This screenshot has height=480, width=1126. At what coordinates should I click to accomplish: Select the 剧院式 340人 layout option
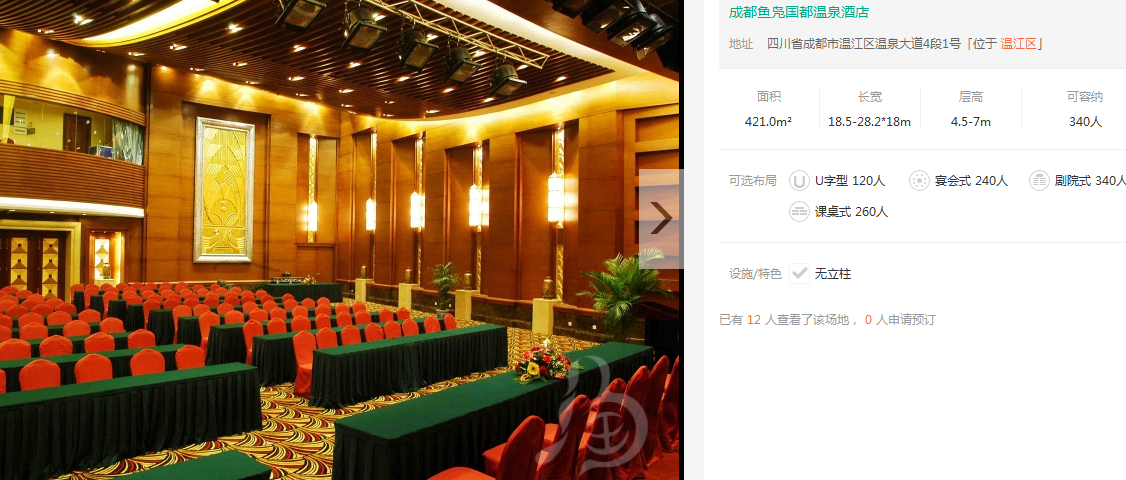tap(1090, 180)
